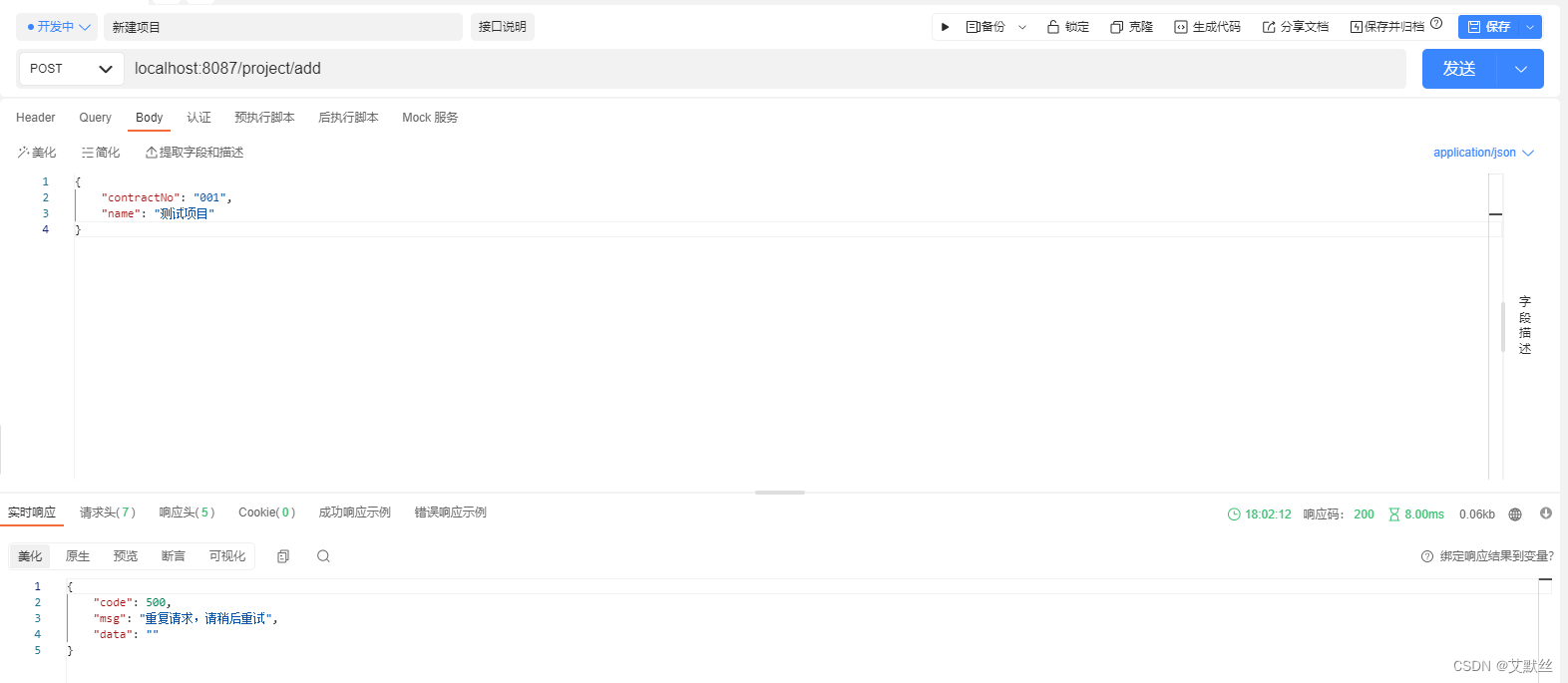This screenshot has width=1568, height=683.
Task: Open the Cookie(0) tab
Action: [x=266, y=512]
